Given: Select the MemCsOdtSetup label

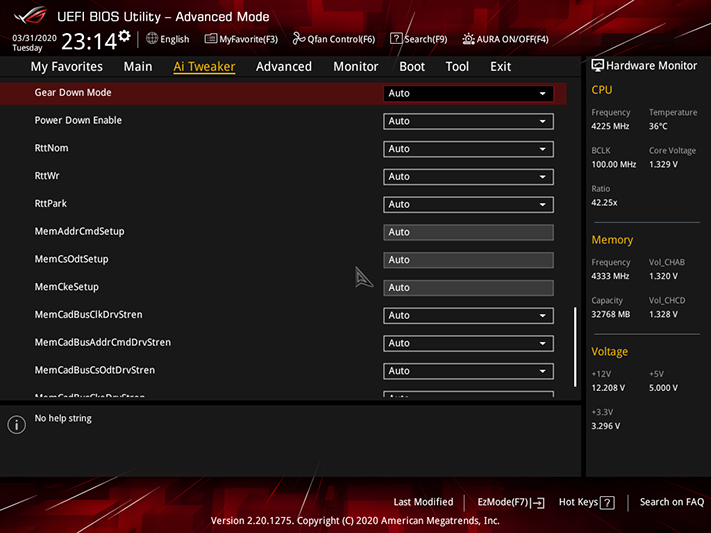Looking at the screenshot, I should 71,259.
